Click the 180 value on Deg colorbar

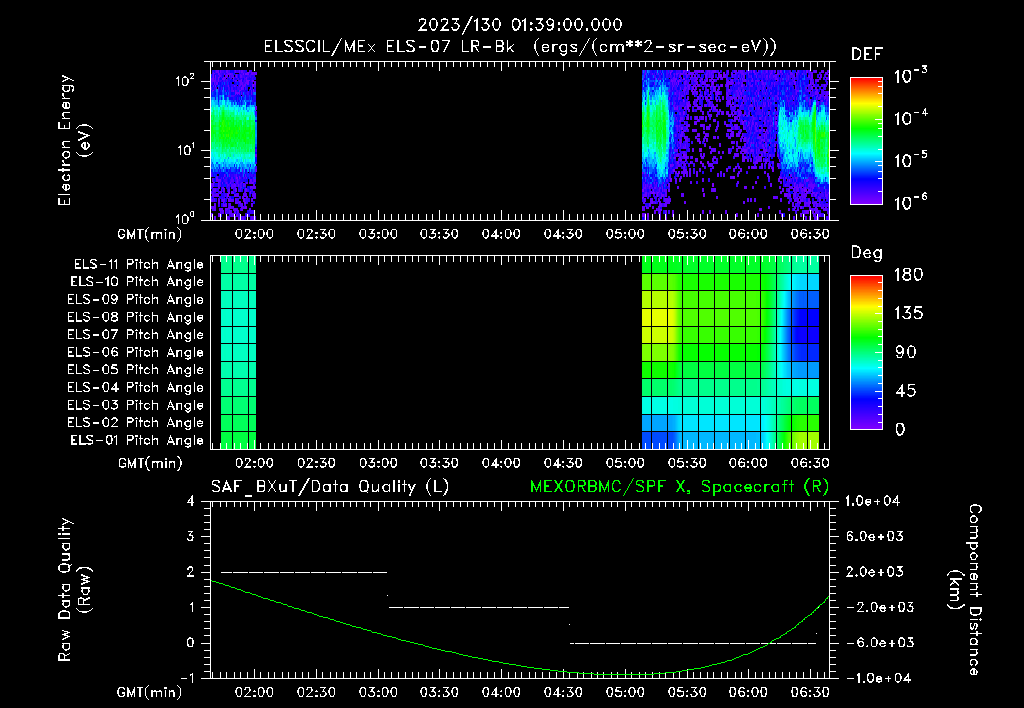pyautogui.click(x=908, y=275)
